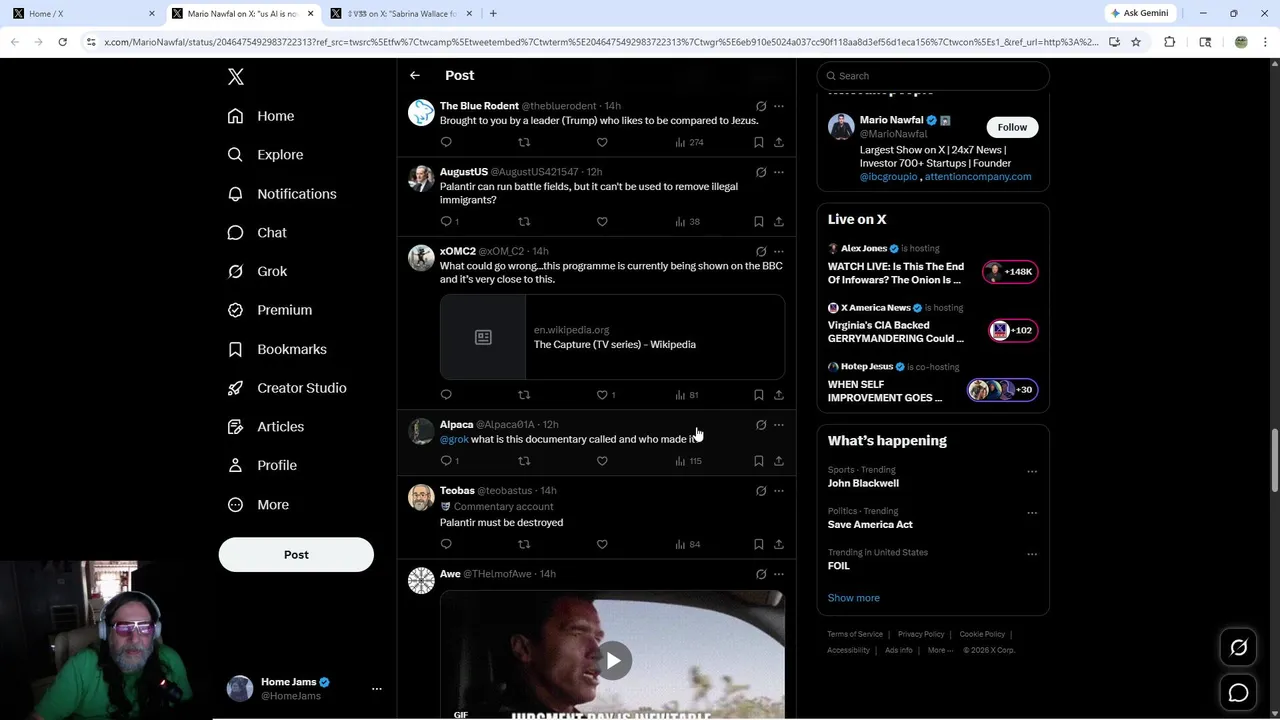
Task: Open Hotep Jesus live space
Action: tap(933, 383)
